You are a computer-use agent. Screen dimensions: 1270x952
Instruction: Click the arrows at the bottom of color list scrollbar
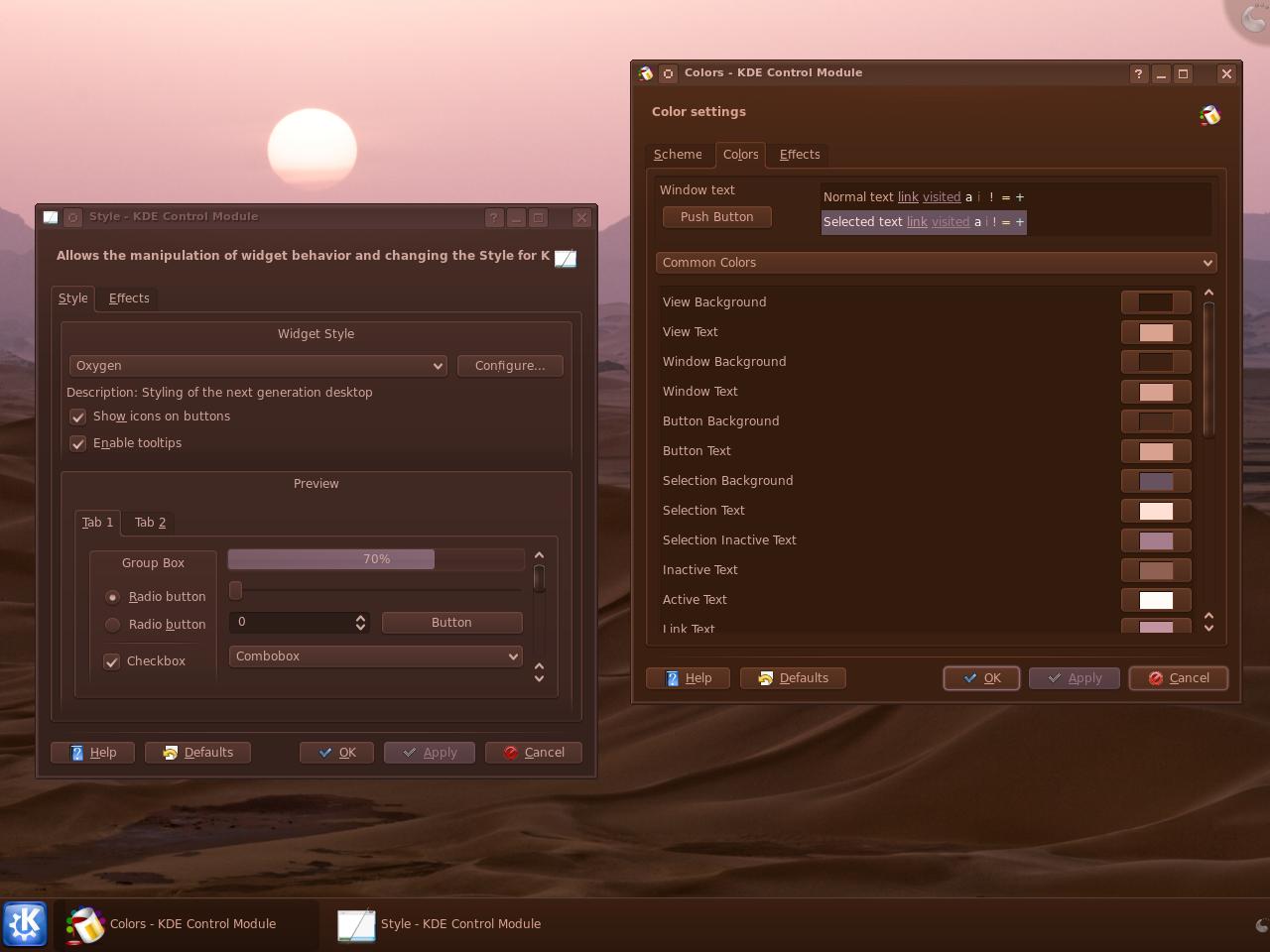1208,622
